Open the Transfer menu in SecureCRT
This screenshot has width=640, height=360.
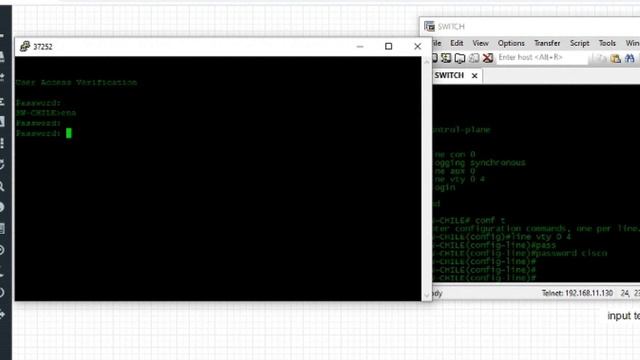coord(547,43)
